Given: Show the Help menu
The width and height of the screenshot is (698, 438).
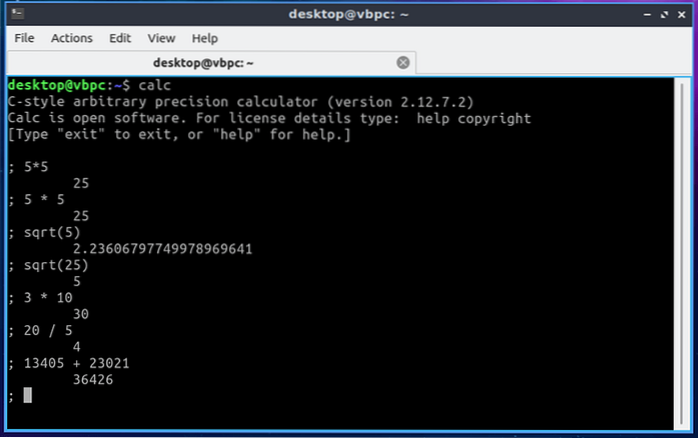Looking at the screenshot, I should click(204, 38).
